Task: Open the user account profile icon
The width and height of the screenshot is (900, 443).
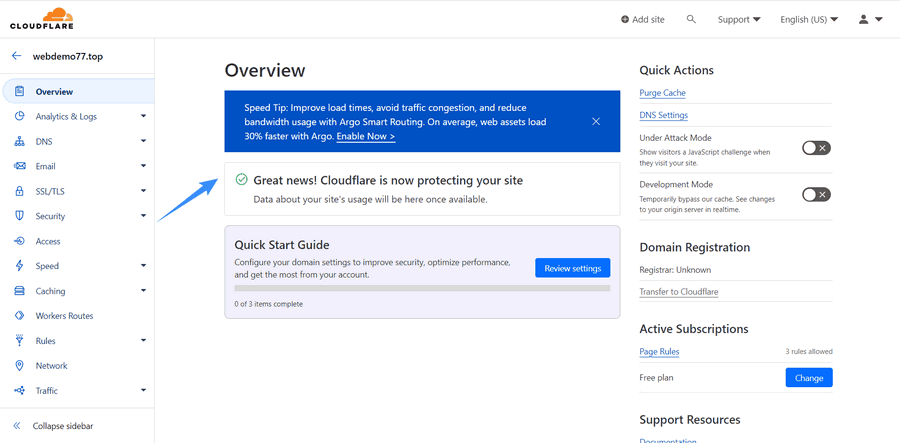Action: click(863, 19)
